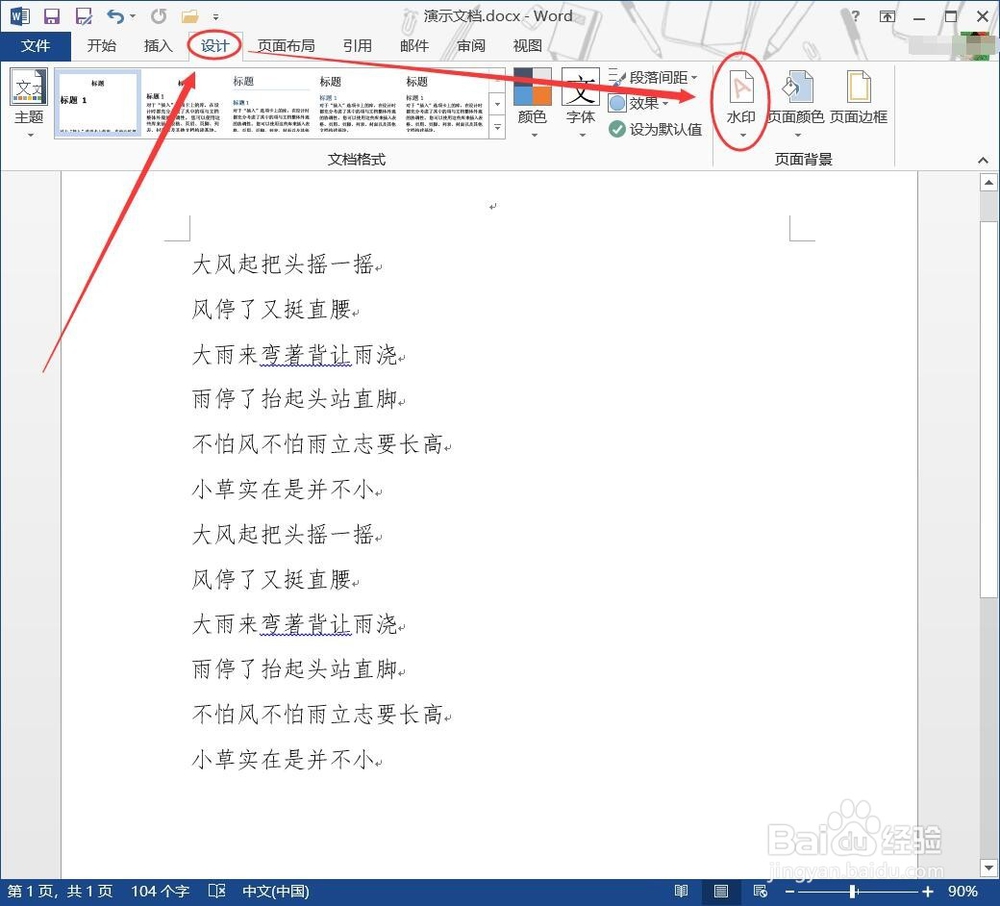Open the 字体 theme fonts menu
This screenshot has width=1000, height=906.
(x=580, y=103)
